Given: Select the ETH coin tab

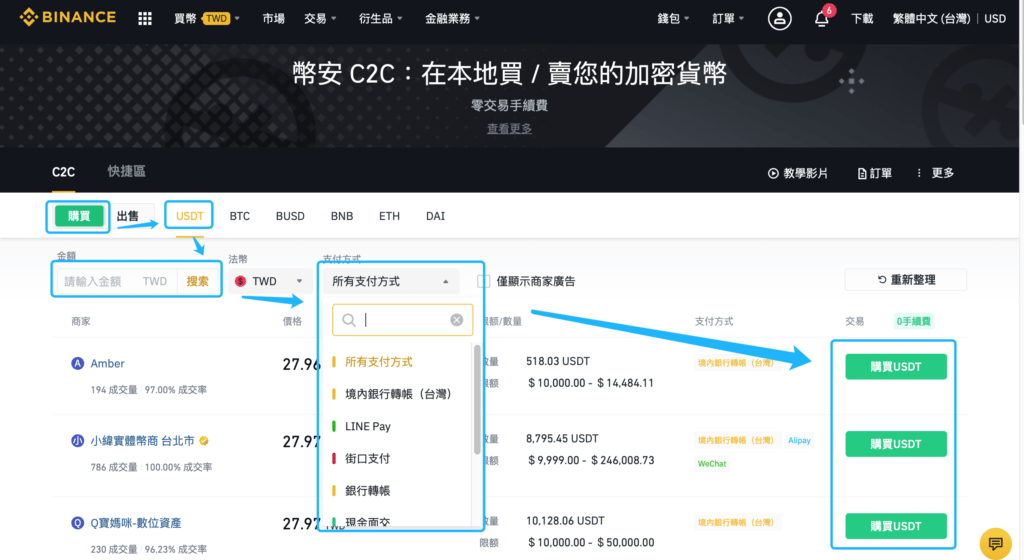Looking at the screenshot, I should point(389,216).
